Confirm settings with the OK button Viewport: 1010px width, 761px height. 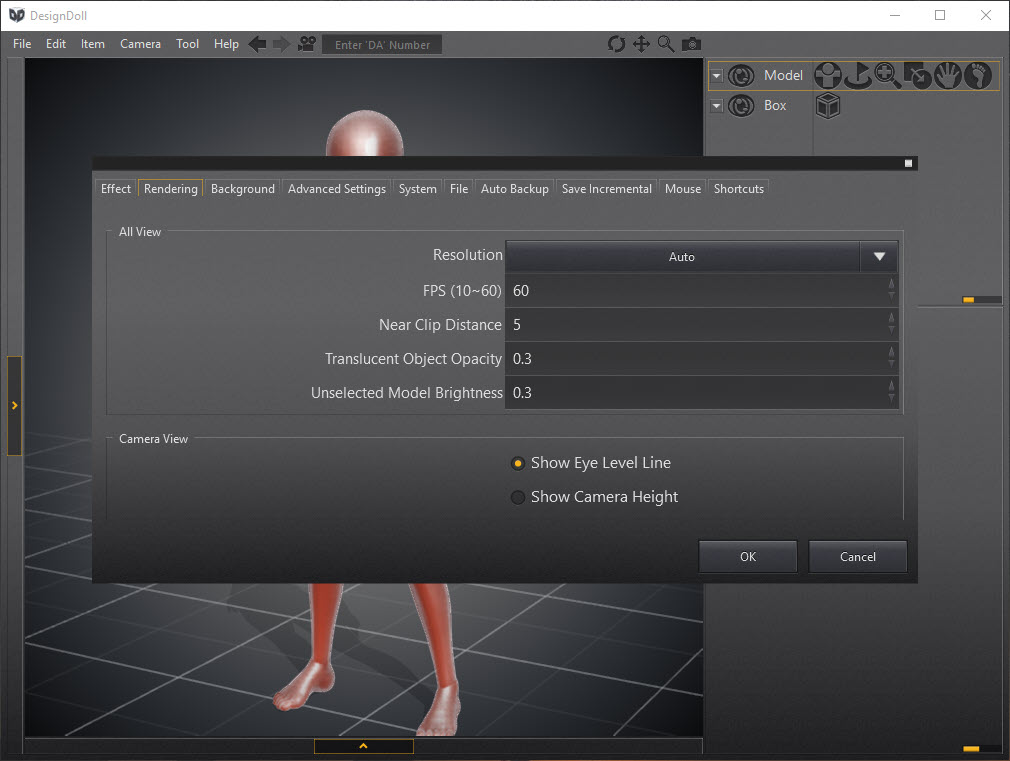747,557
